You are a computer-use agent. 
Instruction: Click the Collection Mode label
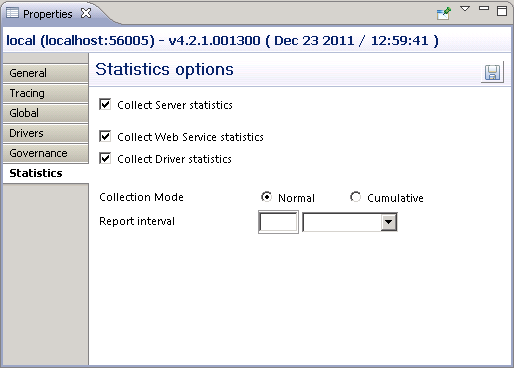coord(141,197)
